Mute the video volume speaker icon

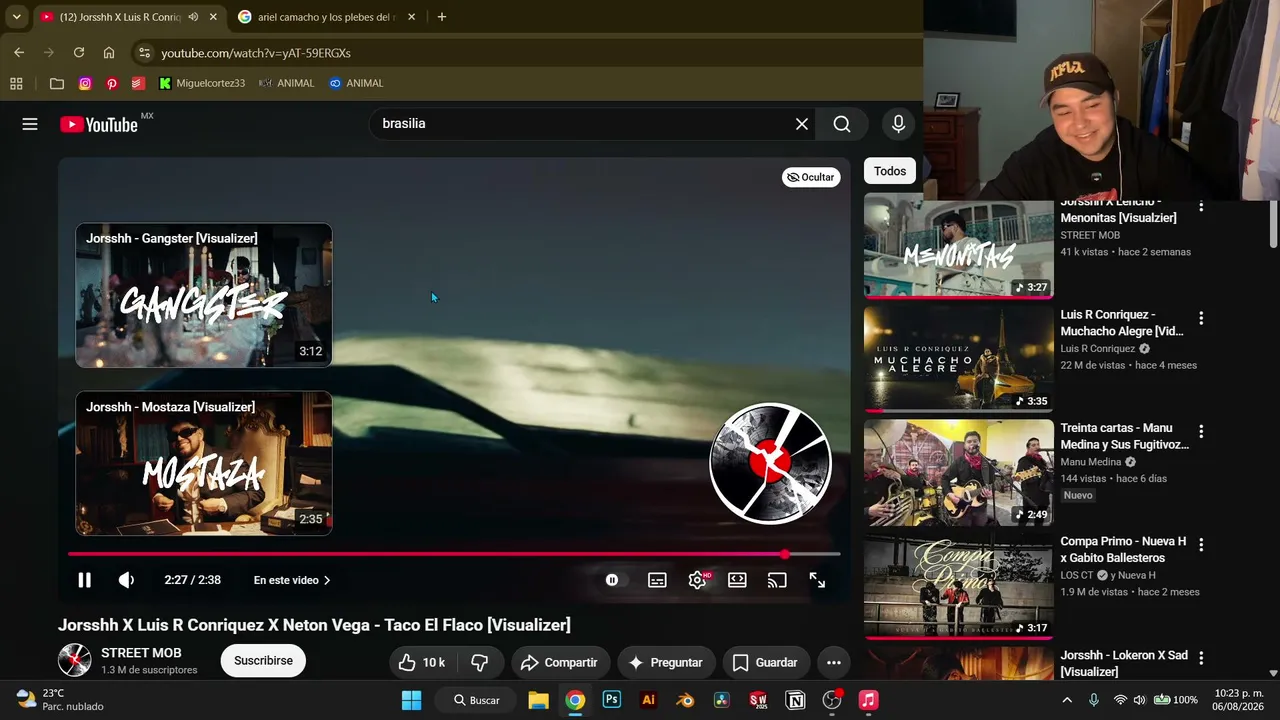tap(126, 580)
